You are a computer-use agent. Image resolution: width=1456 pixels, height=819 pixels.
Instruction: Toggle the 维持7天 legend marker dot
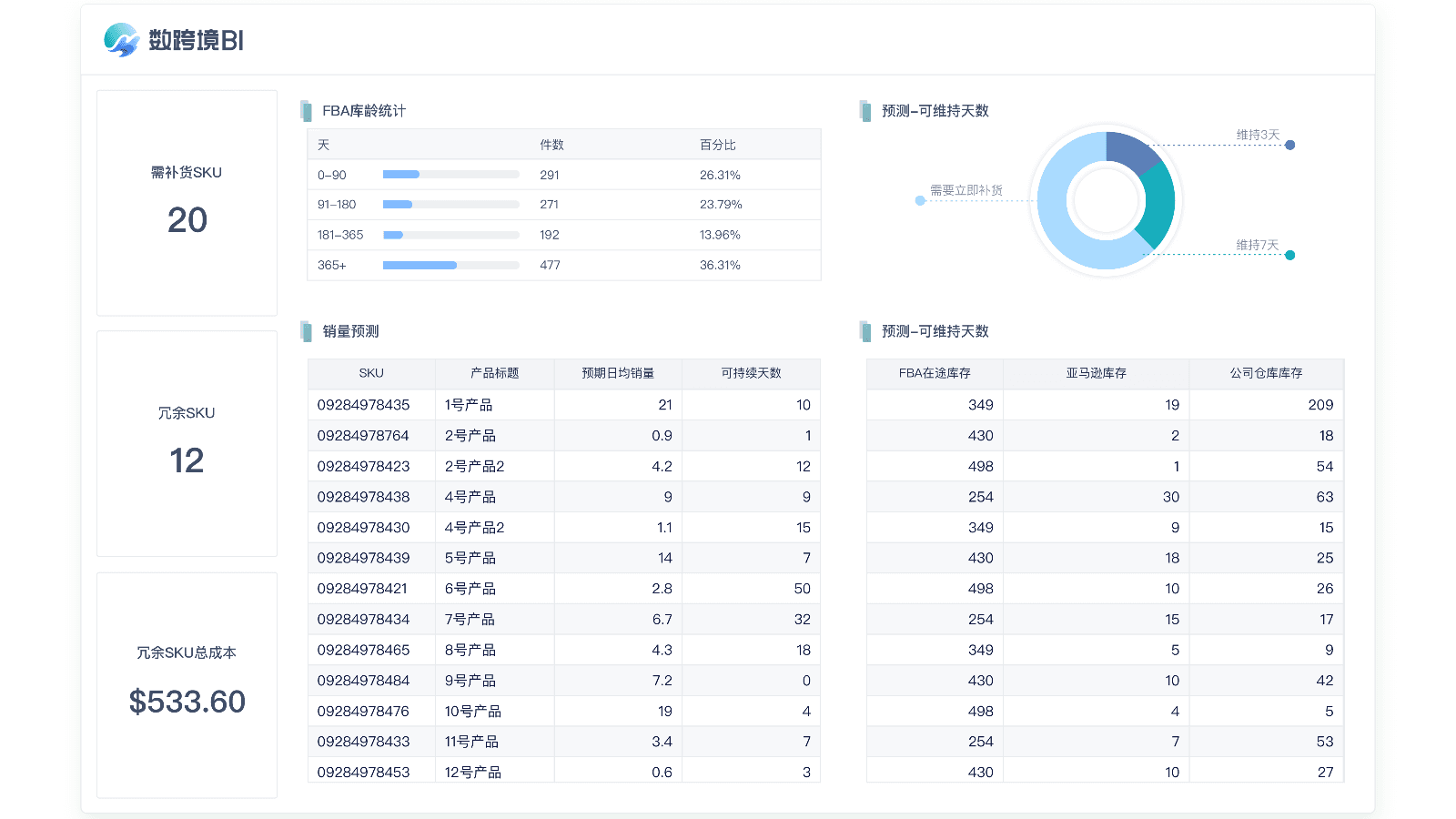click(1291, 256)
